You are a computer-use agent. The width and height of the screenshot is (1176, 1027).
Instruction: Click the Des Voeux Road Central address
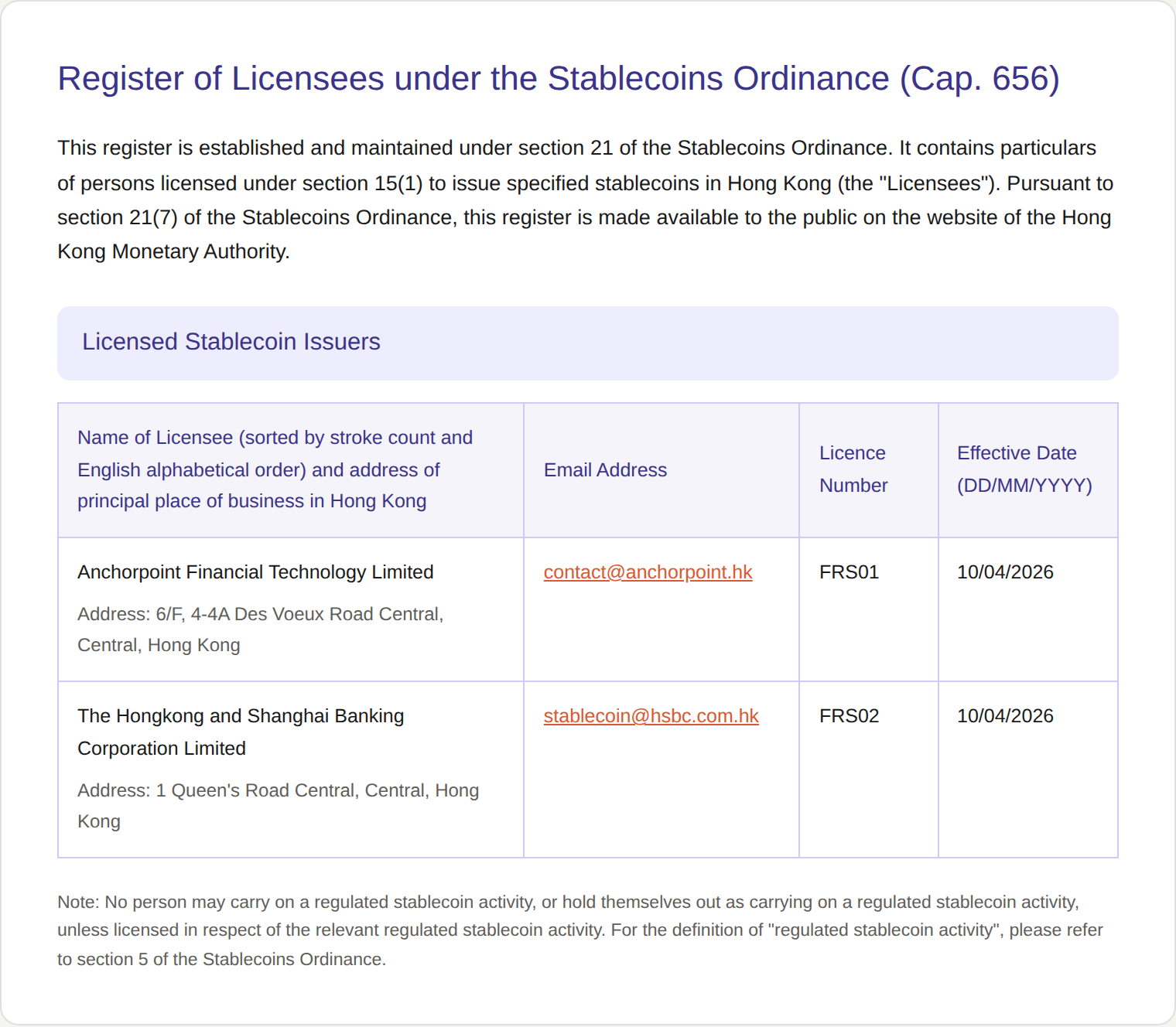click(x=261, y=630)
